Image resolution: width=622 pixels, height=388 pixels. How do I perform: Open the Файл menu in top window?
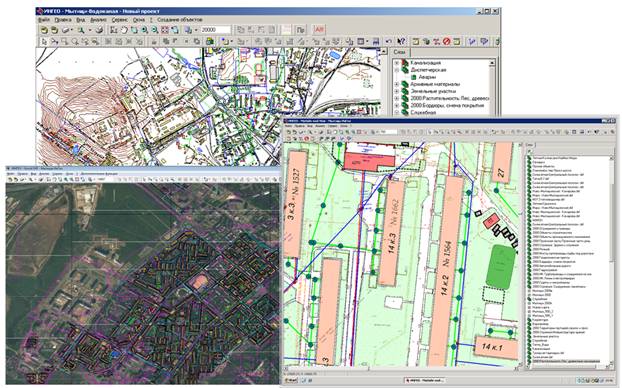44,19
